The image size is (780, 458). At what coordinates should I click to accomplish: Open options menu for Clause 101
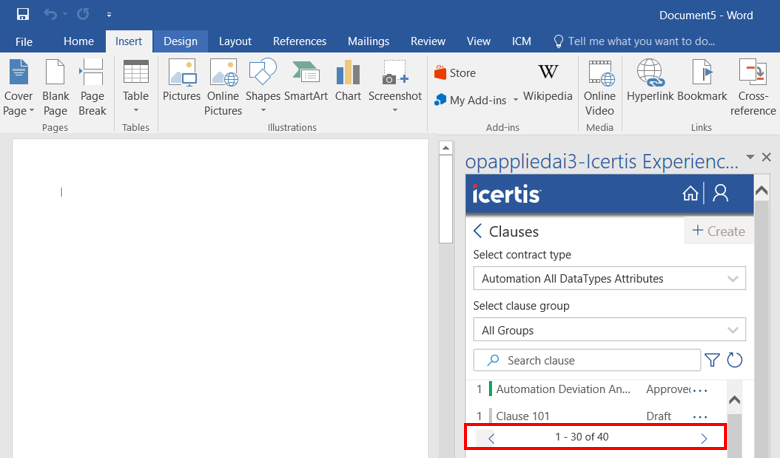(700, 417)
